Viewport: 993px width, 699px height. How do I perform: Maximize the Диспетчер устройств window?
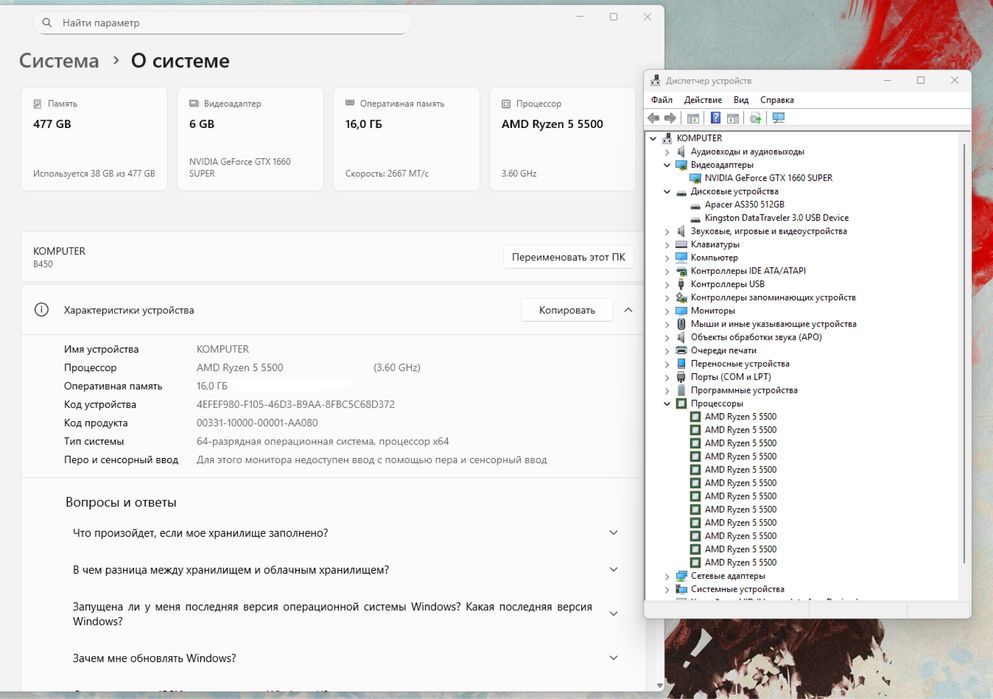pos(921,80)
